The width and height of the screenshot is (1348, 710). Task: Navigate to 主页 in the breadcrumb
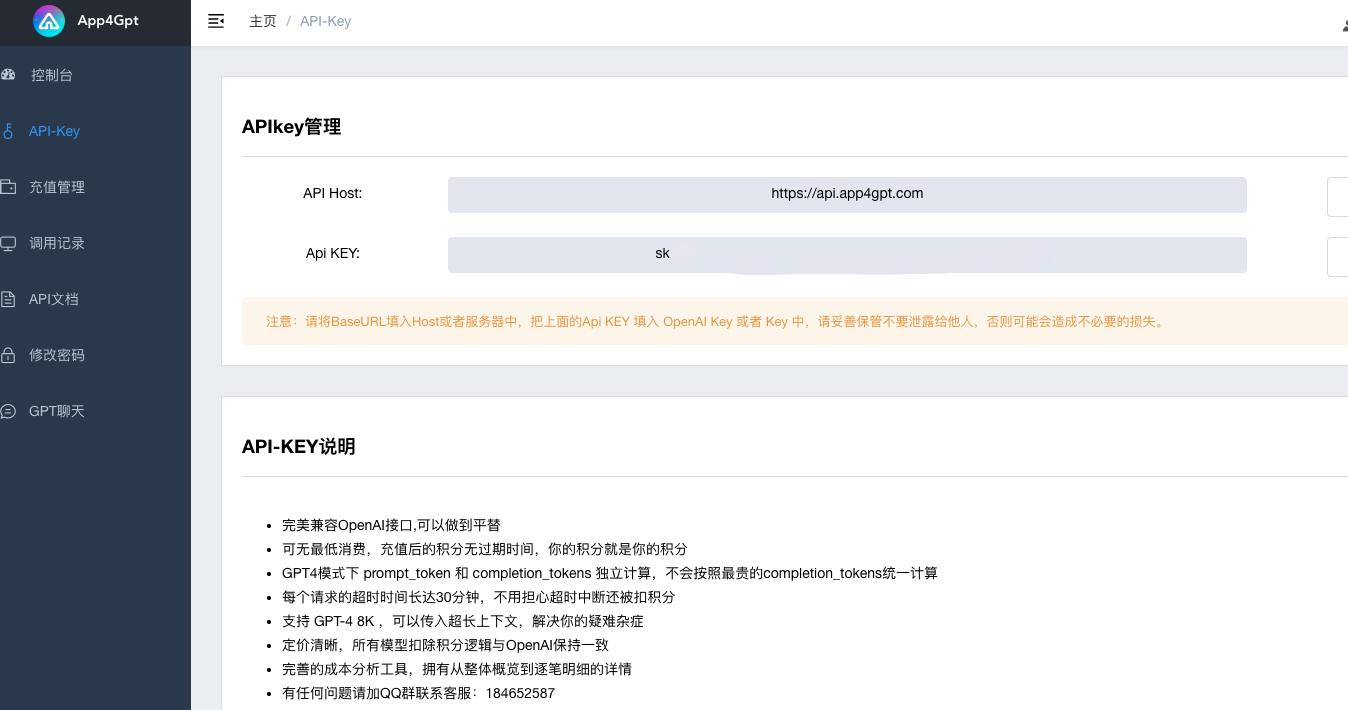pyautogui.click(x=262, y=21)
